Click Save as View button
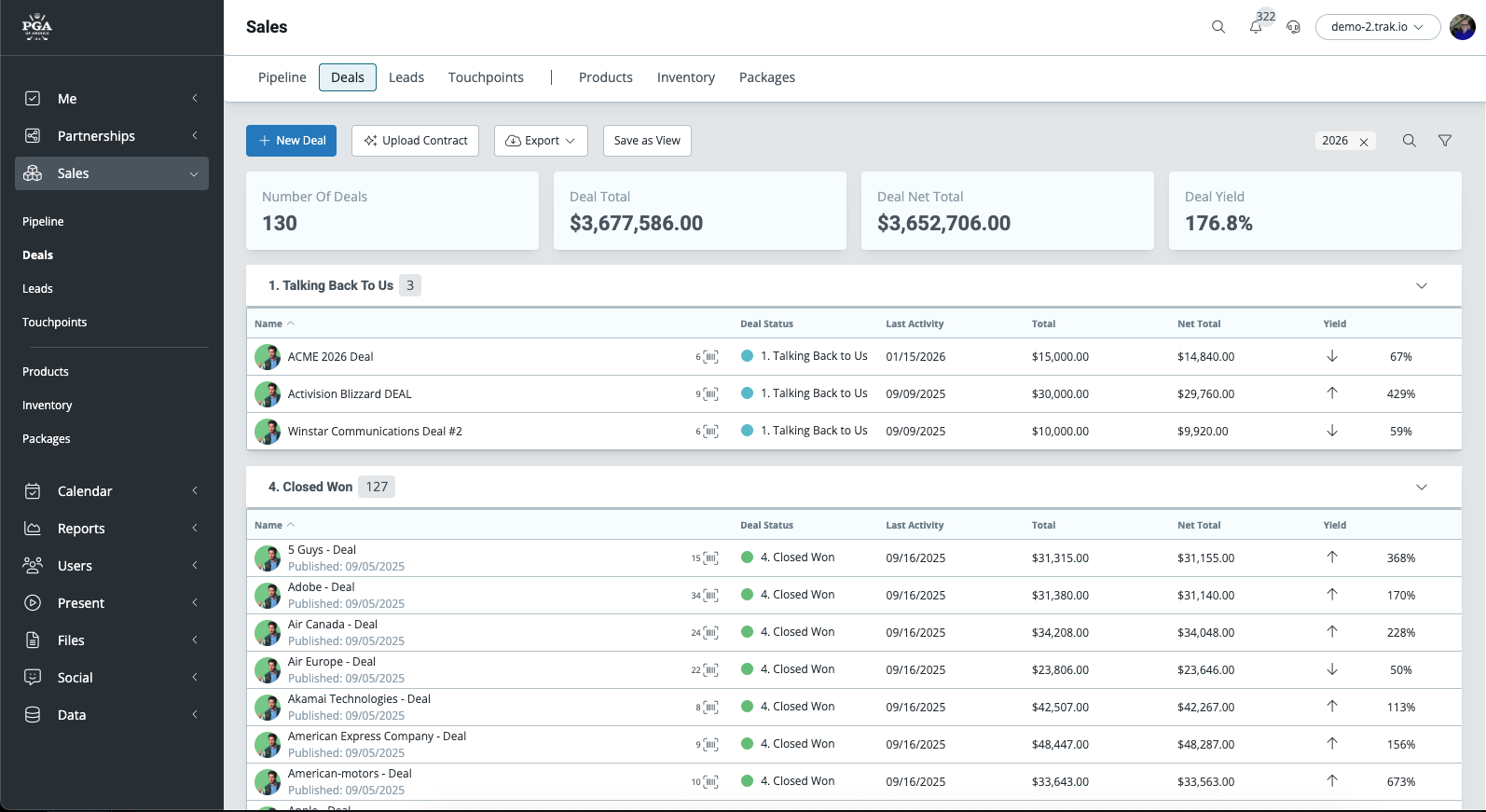1486x812 pixels. coord(647,141)
